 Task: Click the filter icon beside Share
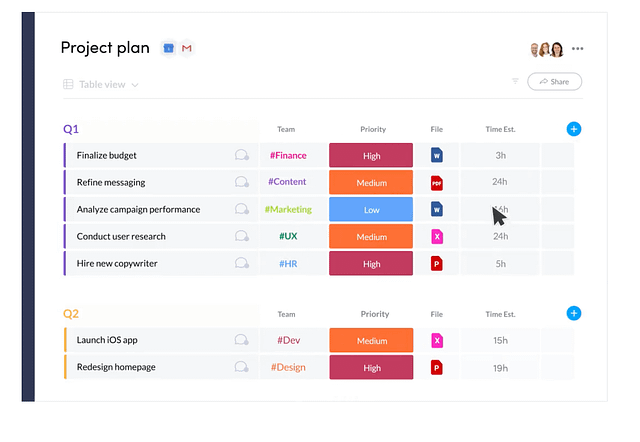(x=516, y=81)
